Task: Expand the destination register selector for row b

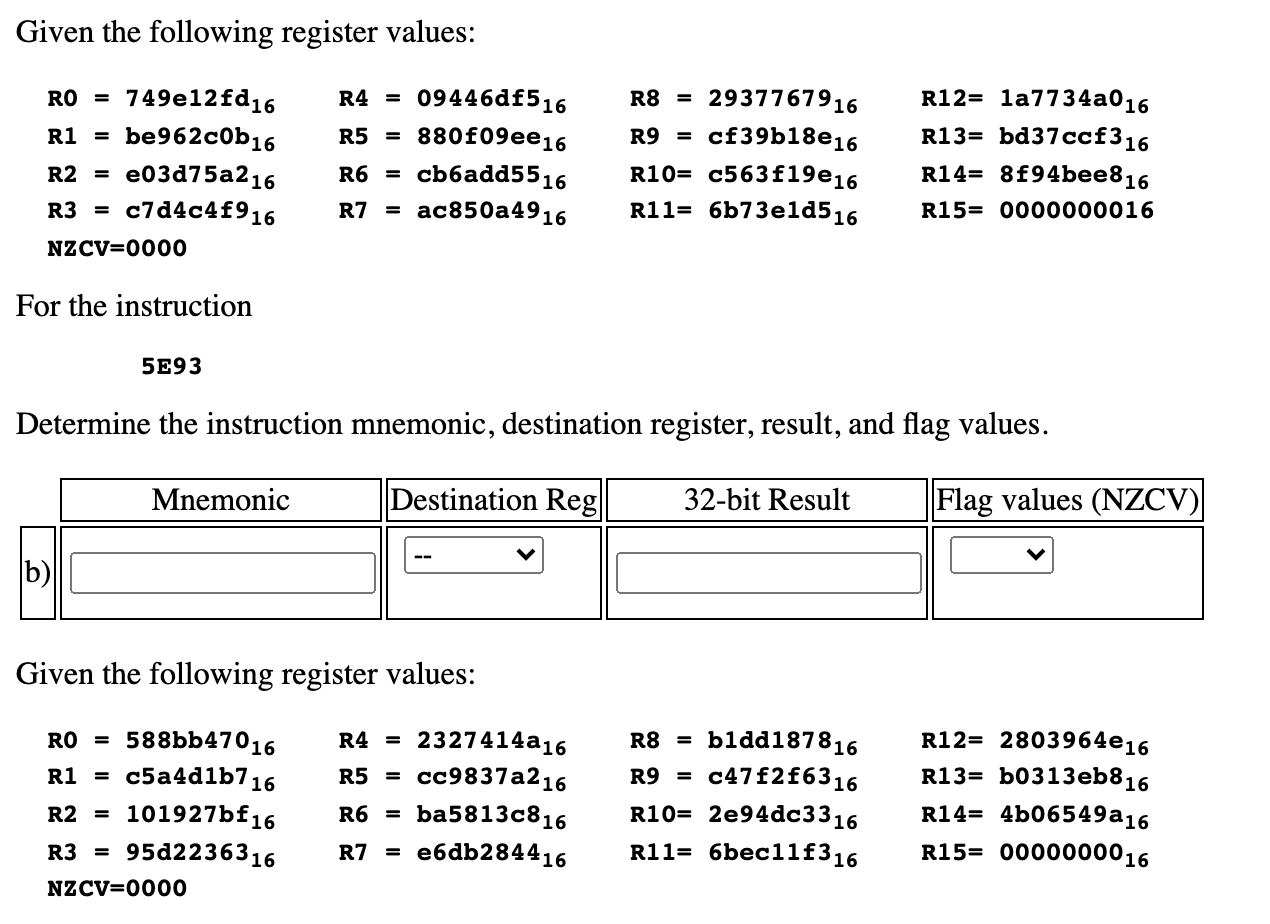Action: pos(473,555)
